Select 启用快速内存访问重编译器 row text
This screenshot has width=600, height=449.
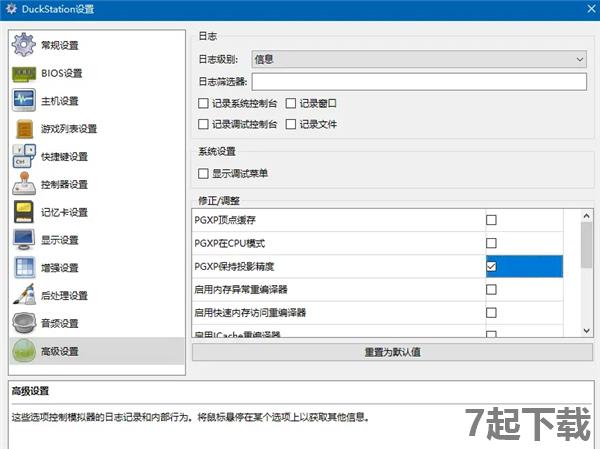(x=250, y=313)
